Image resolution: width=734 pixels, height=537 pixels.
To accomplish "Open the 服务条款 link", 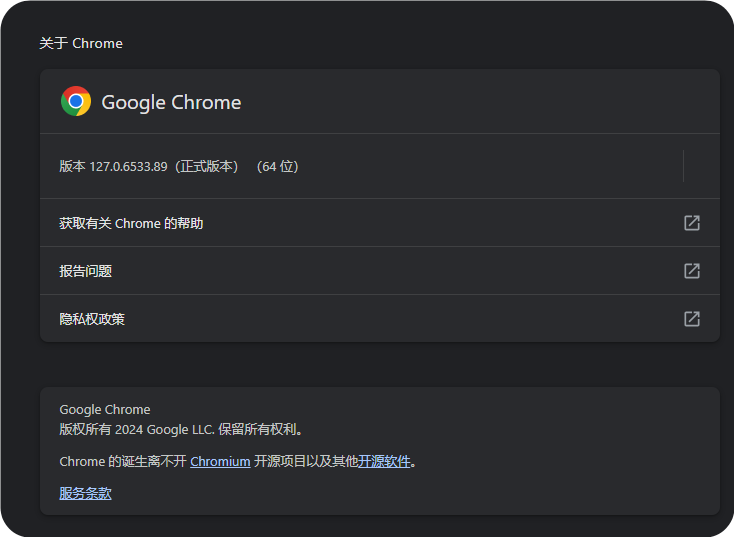I will pyautogui.click(x=85, y=493).
